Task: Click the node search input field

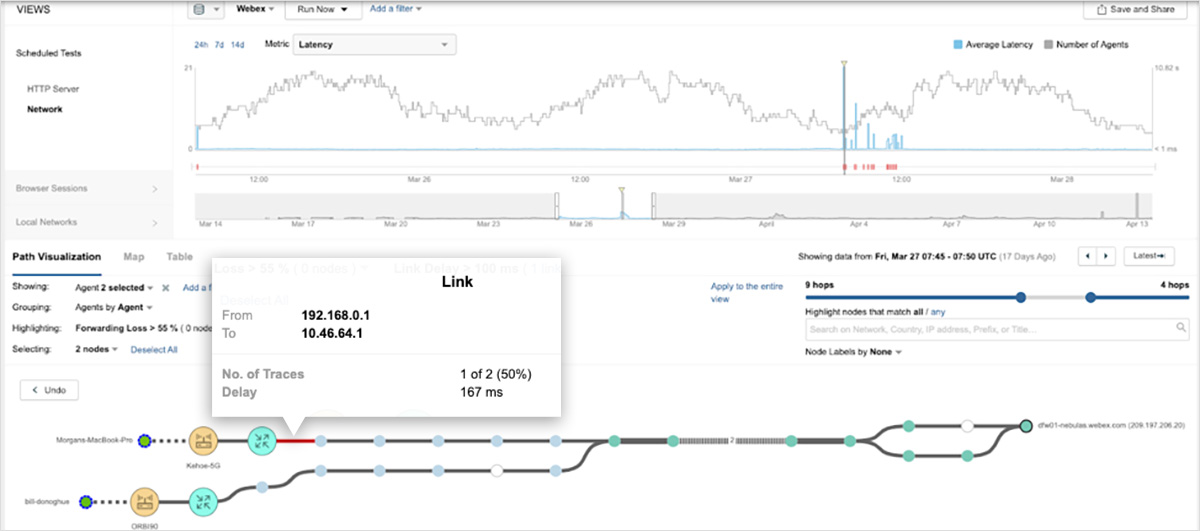Action: [990, 327]
